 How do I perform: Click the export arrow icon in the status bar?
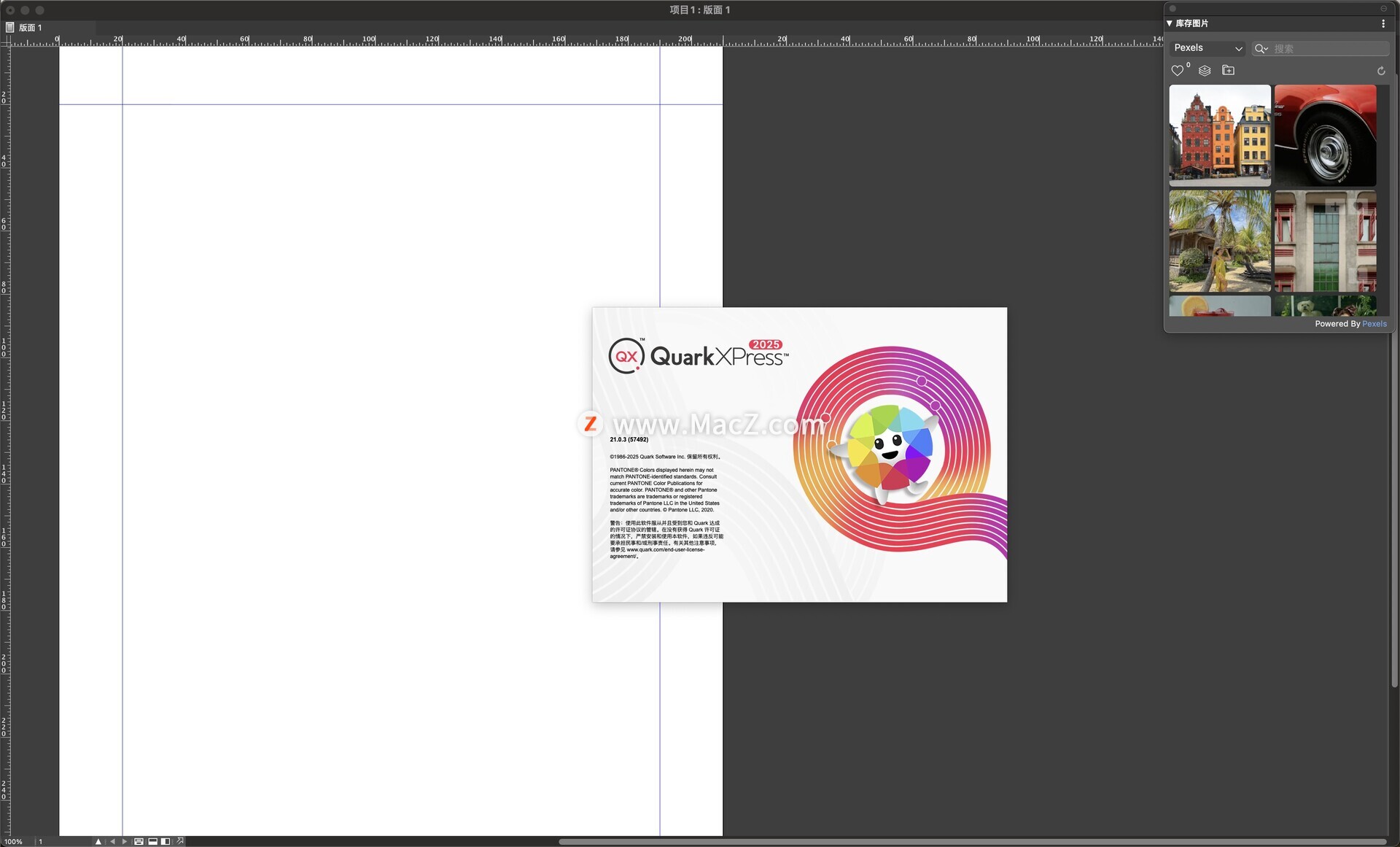tap(180, 841)
